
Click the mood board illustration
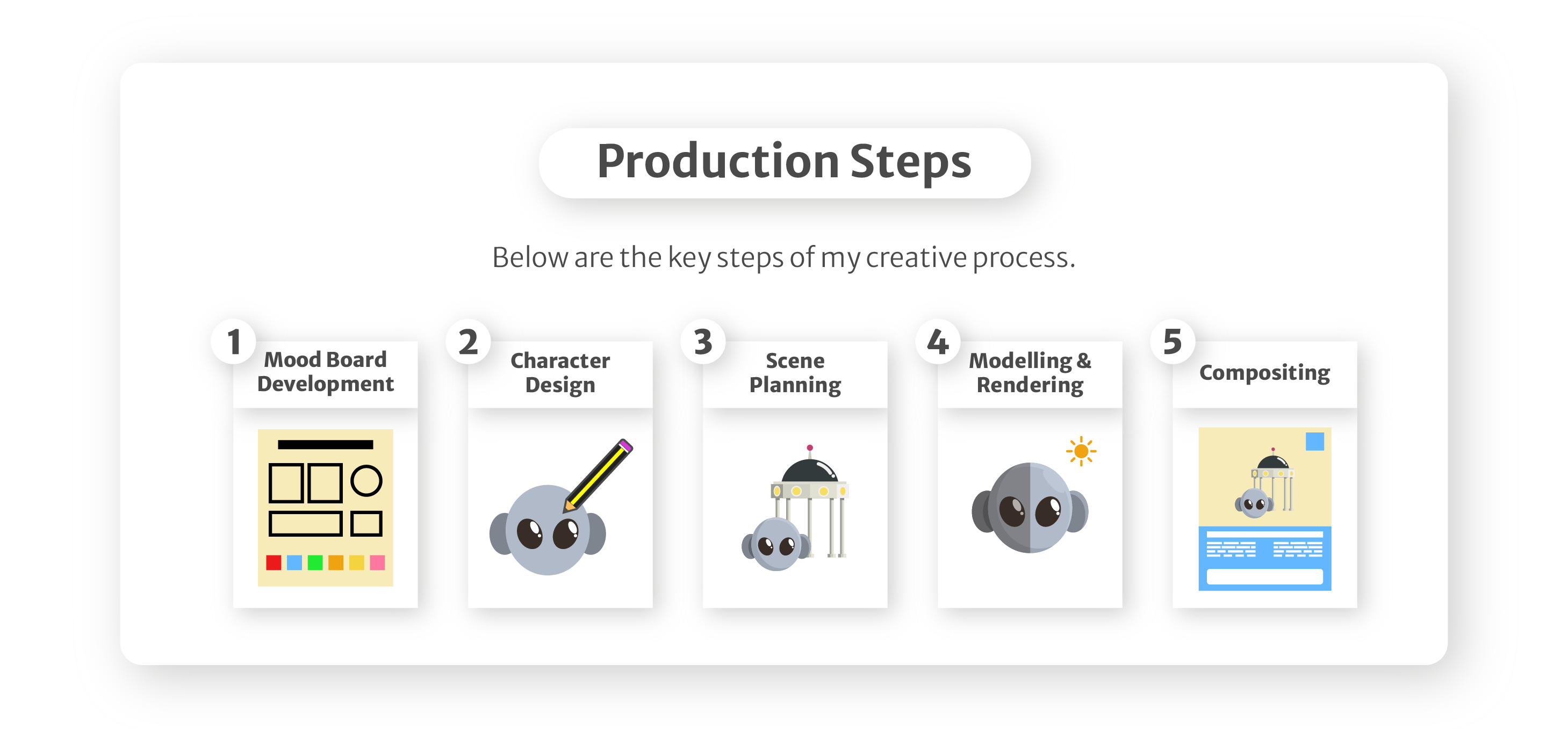[x=325, y=508]
